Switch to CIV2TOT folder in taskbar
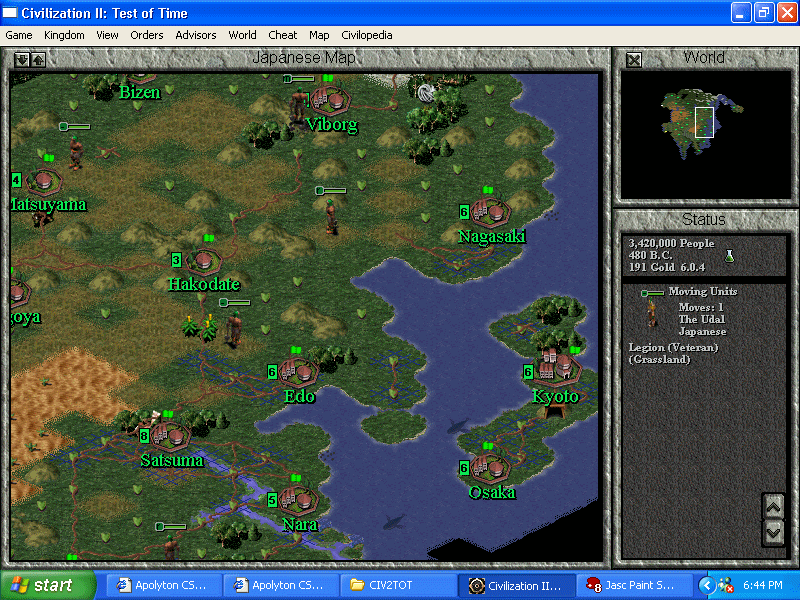This screenshot has height=600, width=800. (x=395, y=585)
